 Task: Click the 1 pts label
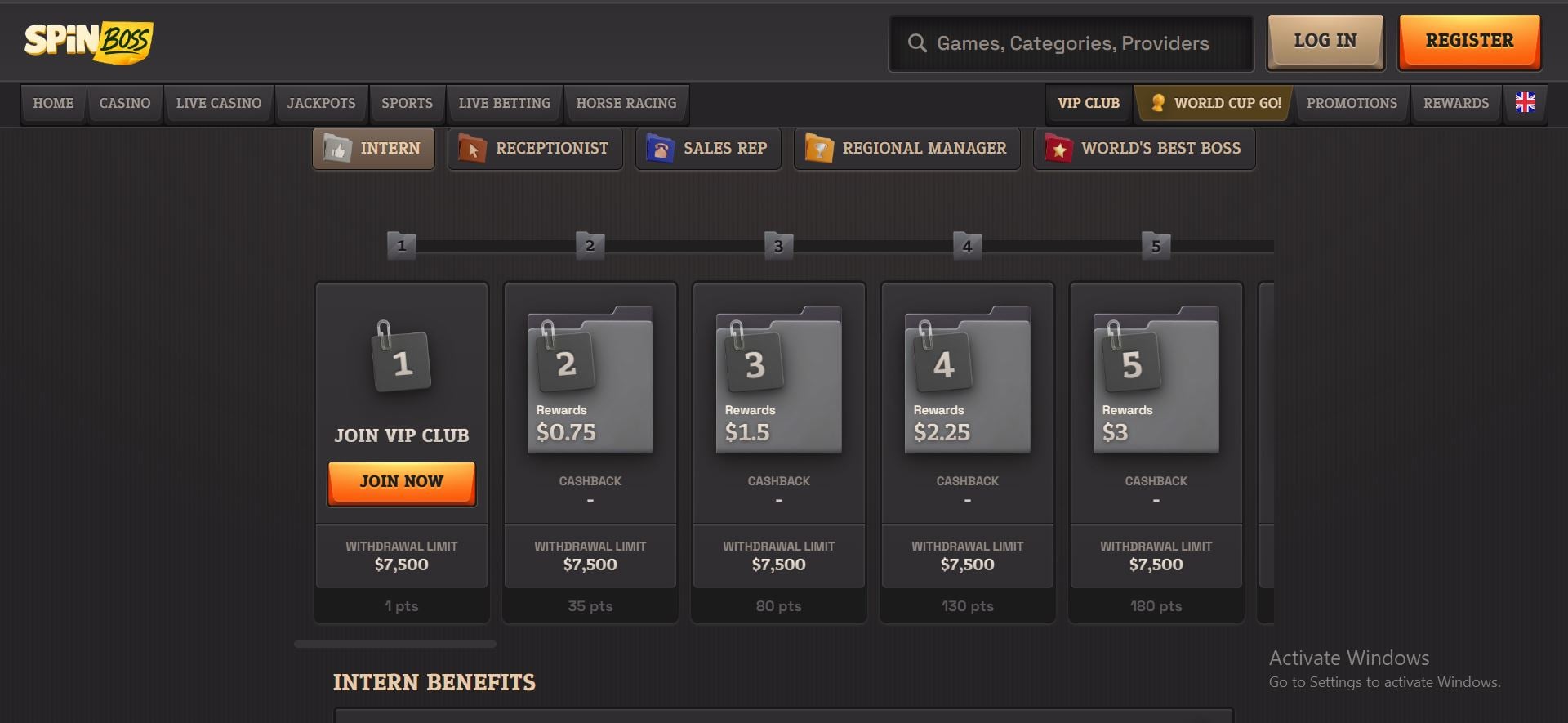pyautogui.click(x=402, y=606)
